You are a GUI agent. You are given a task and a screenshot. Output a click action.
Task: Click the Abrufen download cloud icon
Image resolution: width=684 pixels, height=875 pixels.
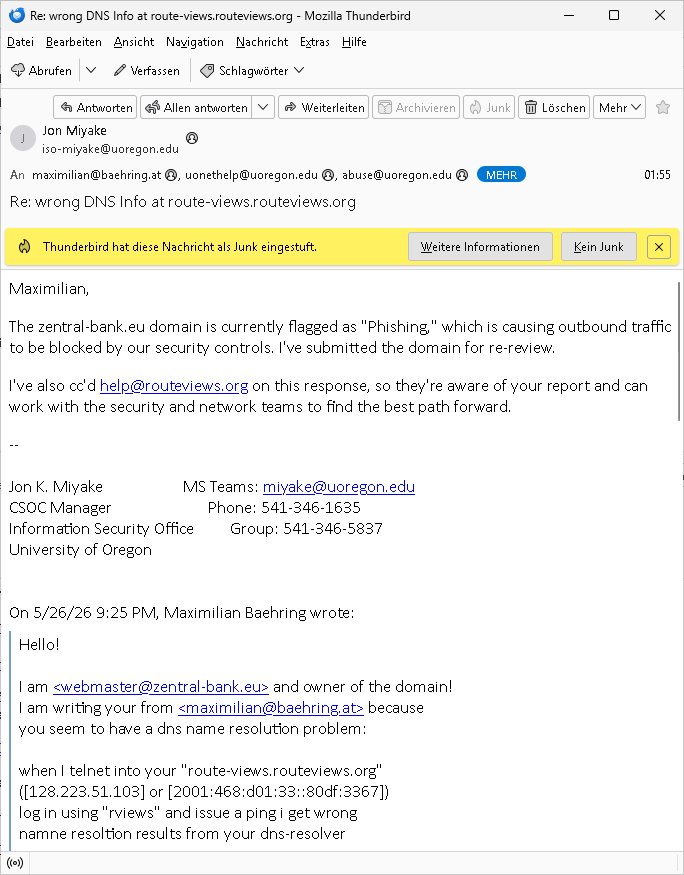point(18,70)
